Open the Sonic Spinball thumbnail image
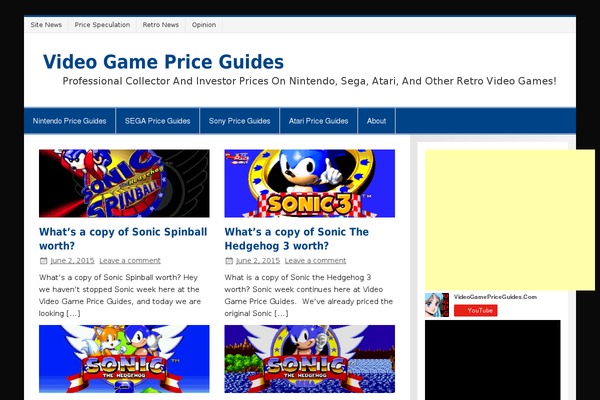The width and height of the screenshot is (600, 400). click(x=124, y=183)
